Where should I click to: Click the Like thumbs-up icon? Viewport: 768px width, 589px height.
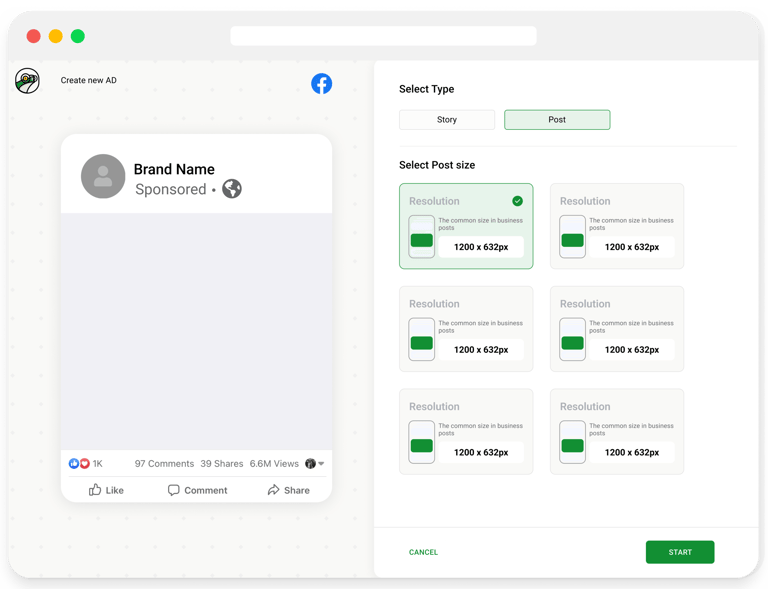(95, 490)
